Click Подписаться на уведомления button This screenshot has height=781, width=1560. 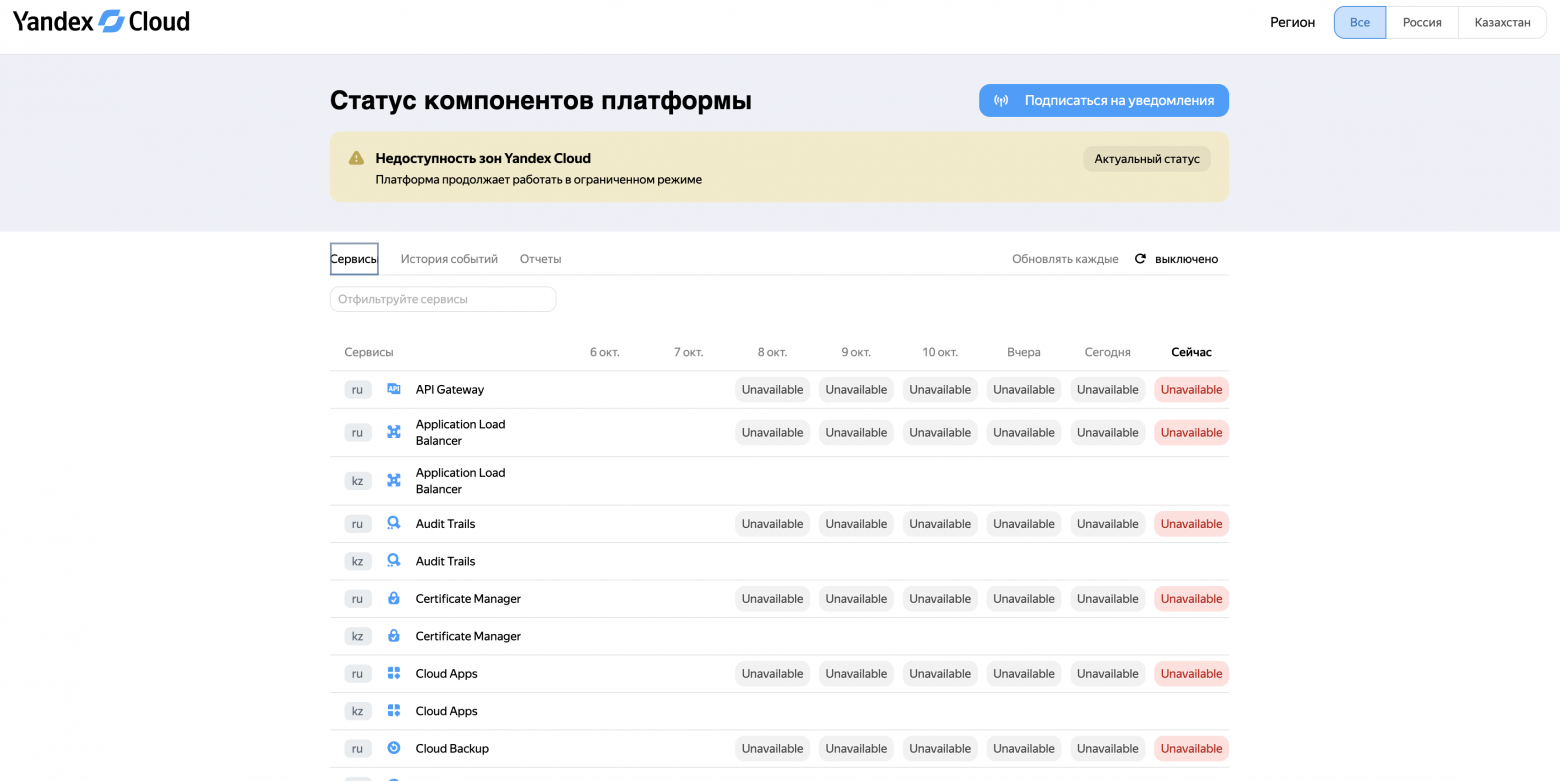[1104, 101]
